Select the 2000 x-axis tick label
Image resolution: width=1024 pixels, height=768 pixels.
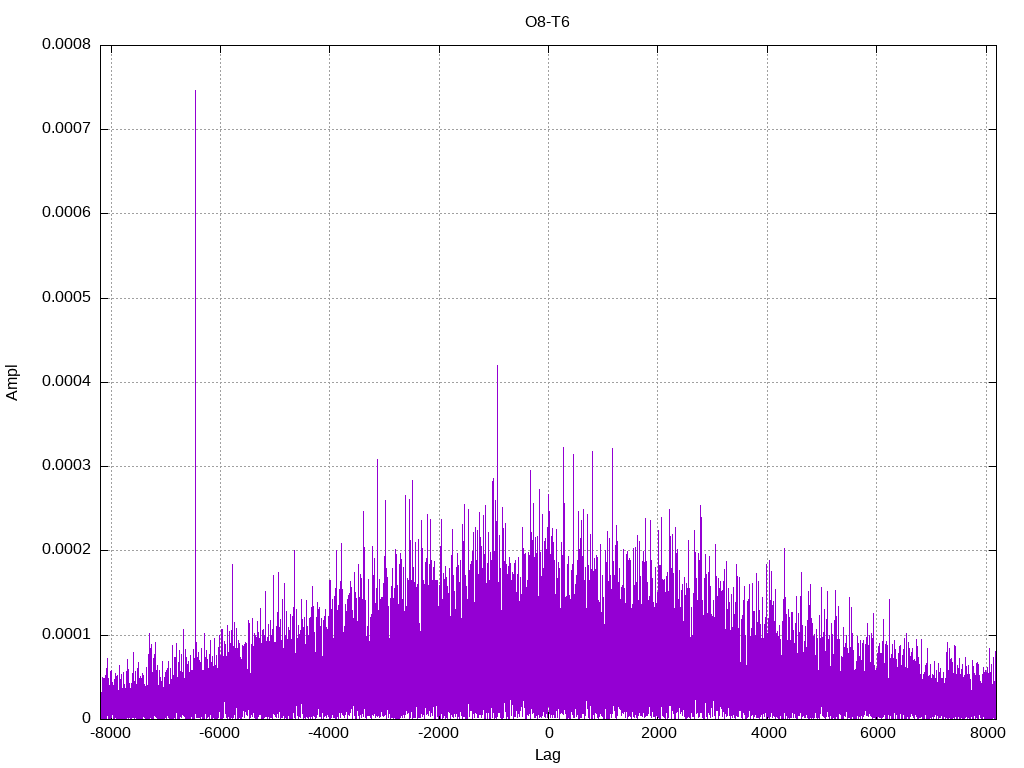[657, 733]
